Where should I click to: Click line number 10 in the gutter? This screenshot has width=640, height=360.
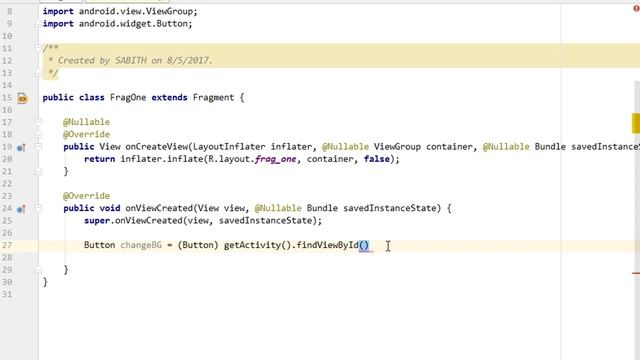(7, 36)
